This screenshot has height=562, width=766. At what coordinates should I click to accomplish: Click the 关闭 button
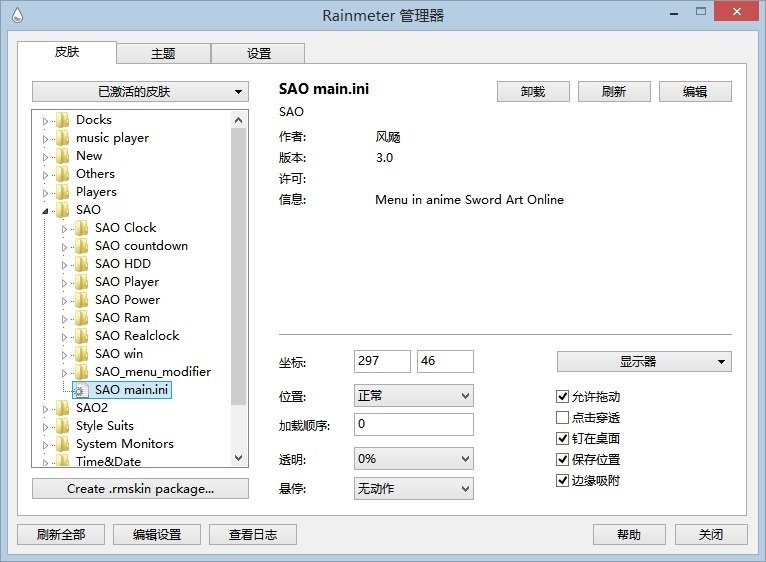711,535
